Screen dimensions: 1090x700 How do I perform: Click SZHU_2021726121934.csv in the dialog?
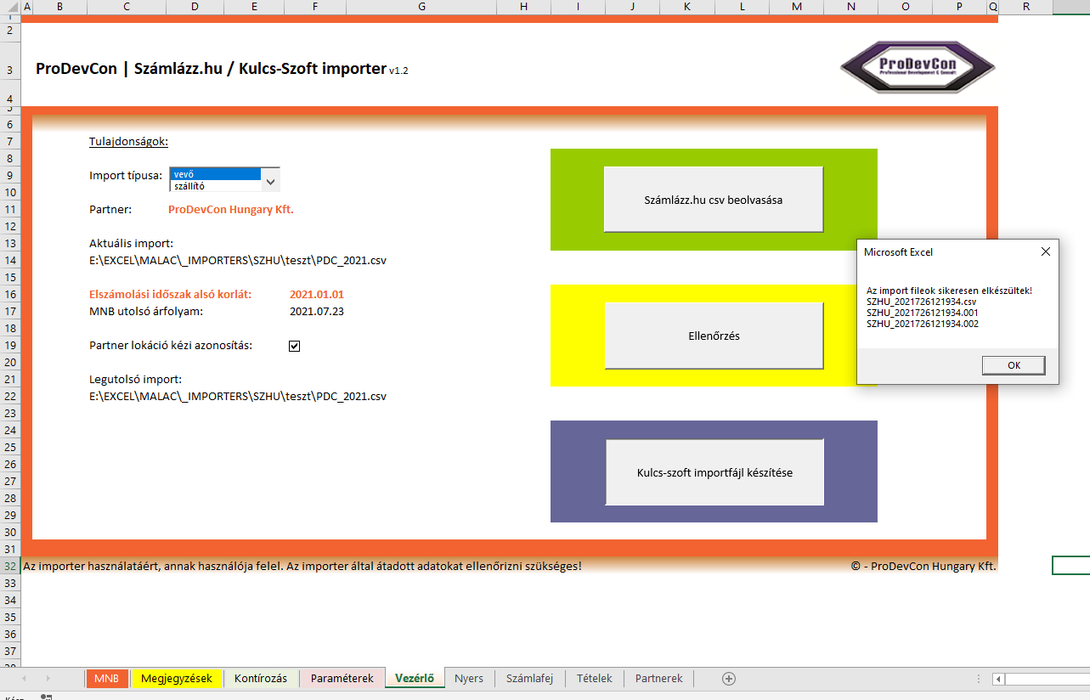pyautogui.click(x=921, y=302)
